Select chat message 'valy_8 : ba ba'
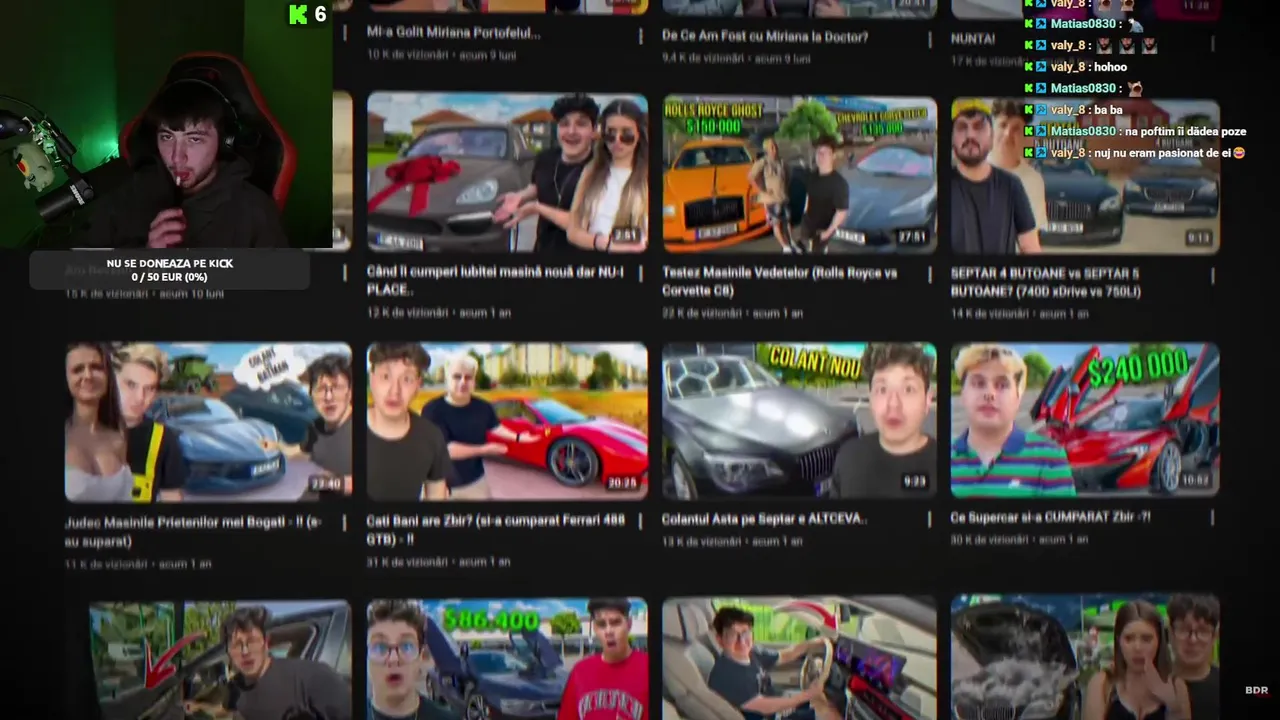 1073,110
